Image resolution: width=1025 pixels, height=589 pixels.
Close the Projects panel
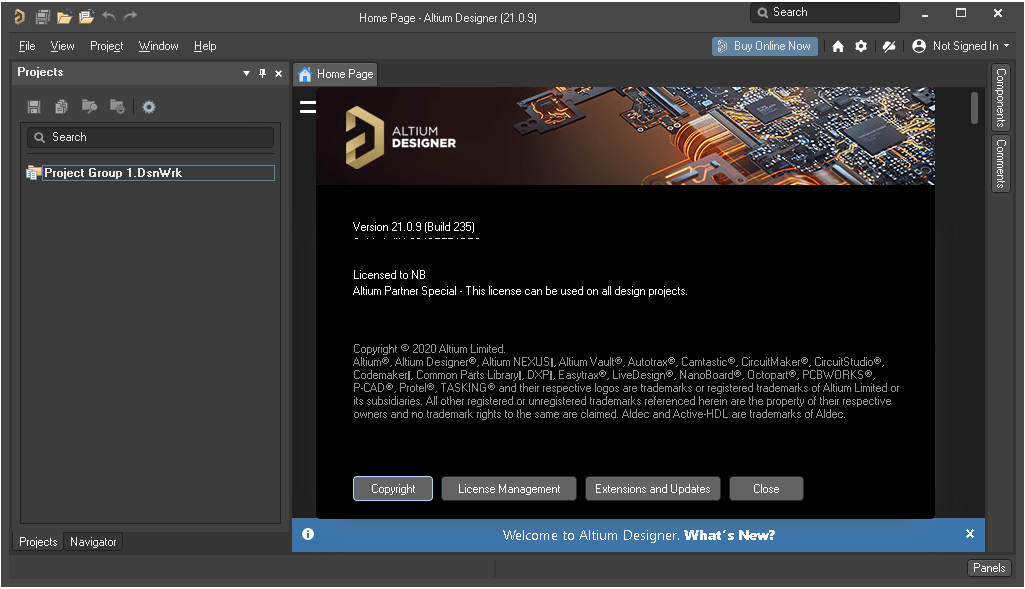pos(278,73)
